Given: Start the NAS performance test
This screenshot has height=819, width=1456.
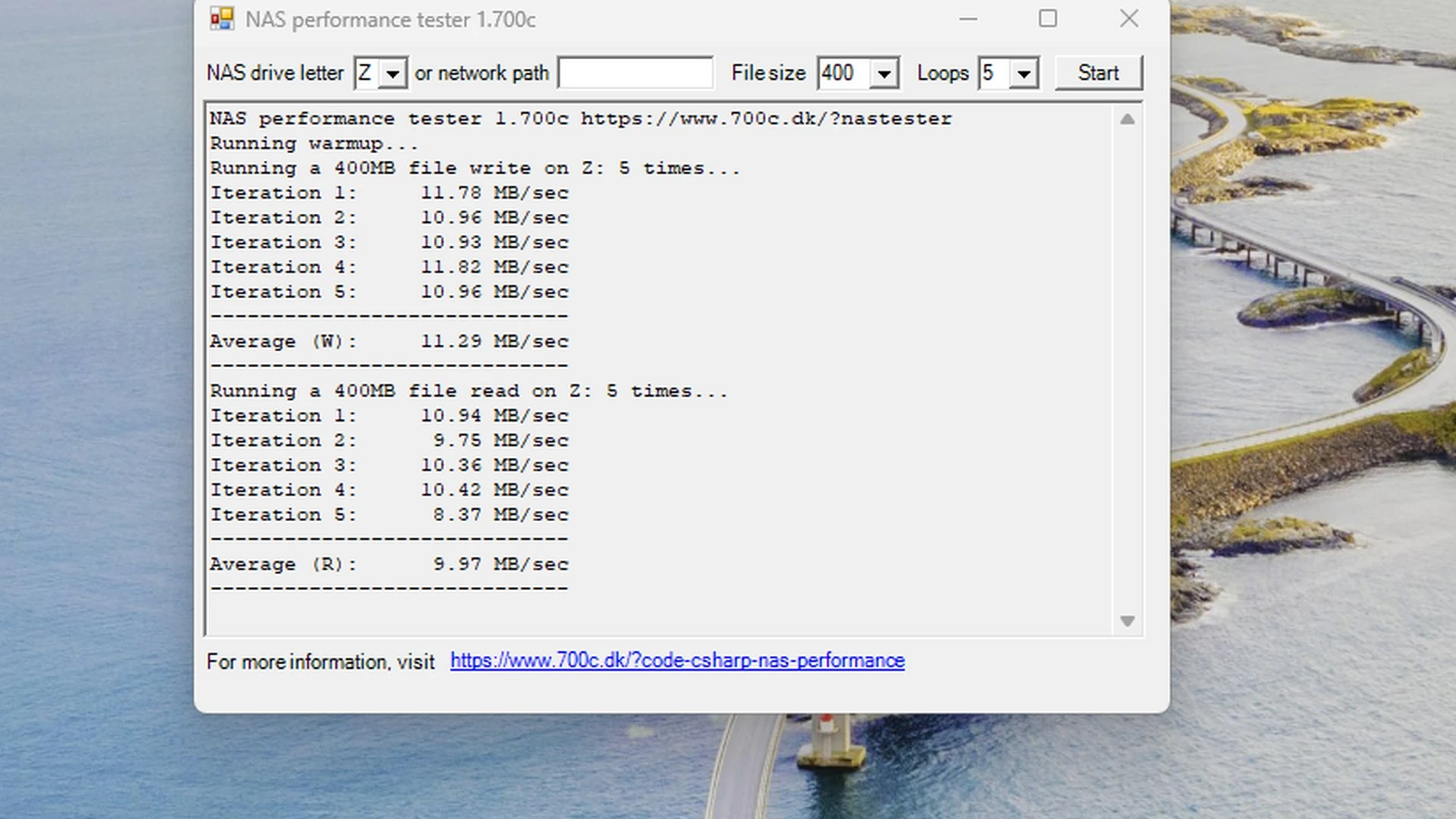Looking at the screenshot, I should click(x=1098, y=73).
